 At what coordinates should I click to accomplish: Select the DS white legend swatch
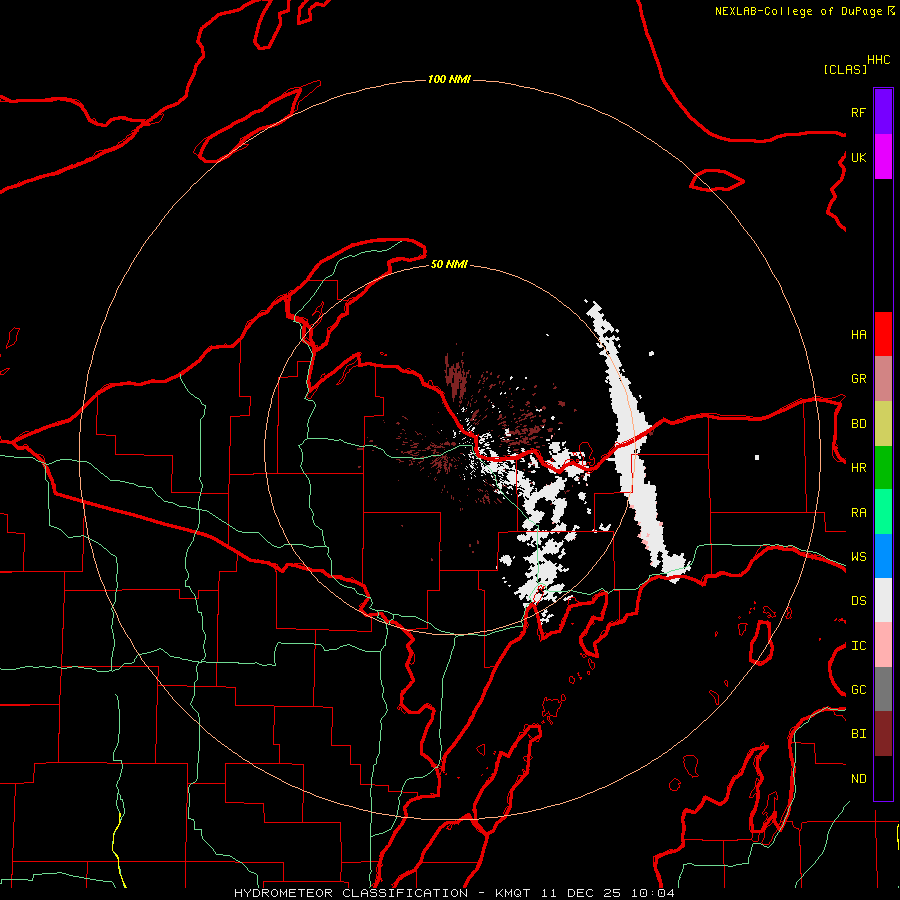(x=883, y=600)
